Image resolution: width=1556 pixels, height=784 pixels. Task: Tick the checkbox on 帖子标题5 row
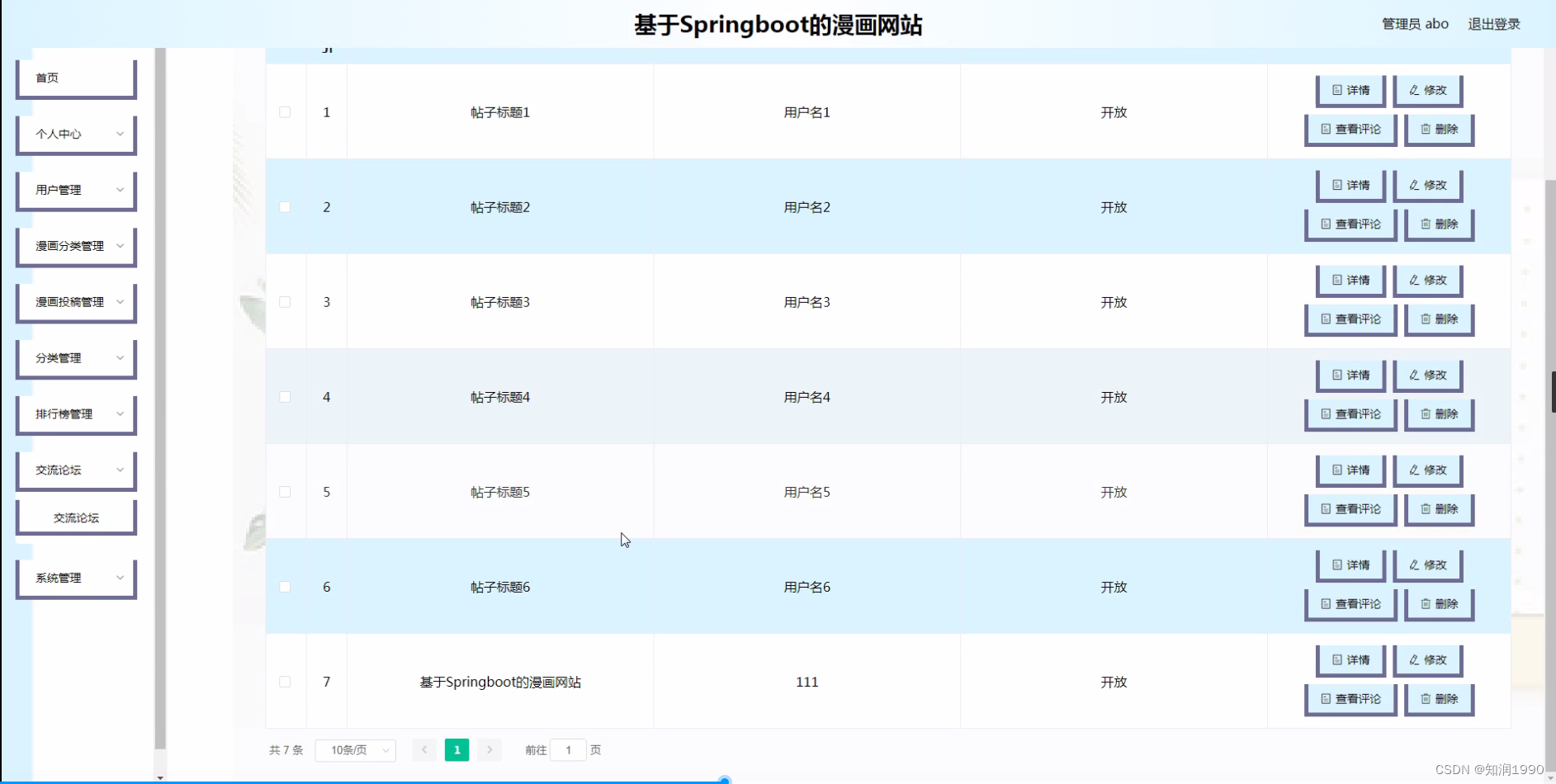click(286, 491)
